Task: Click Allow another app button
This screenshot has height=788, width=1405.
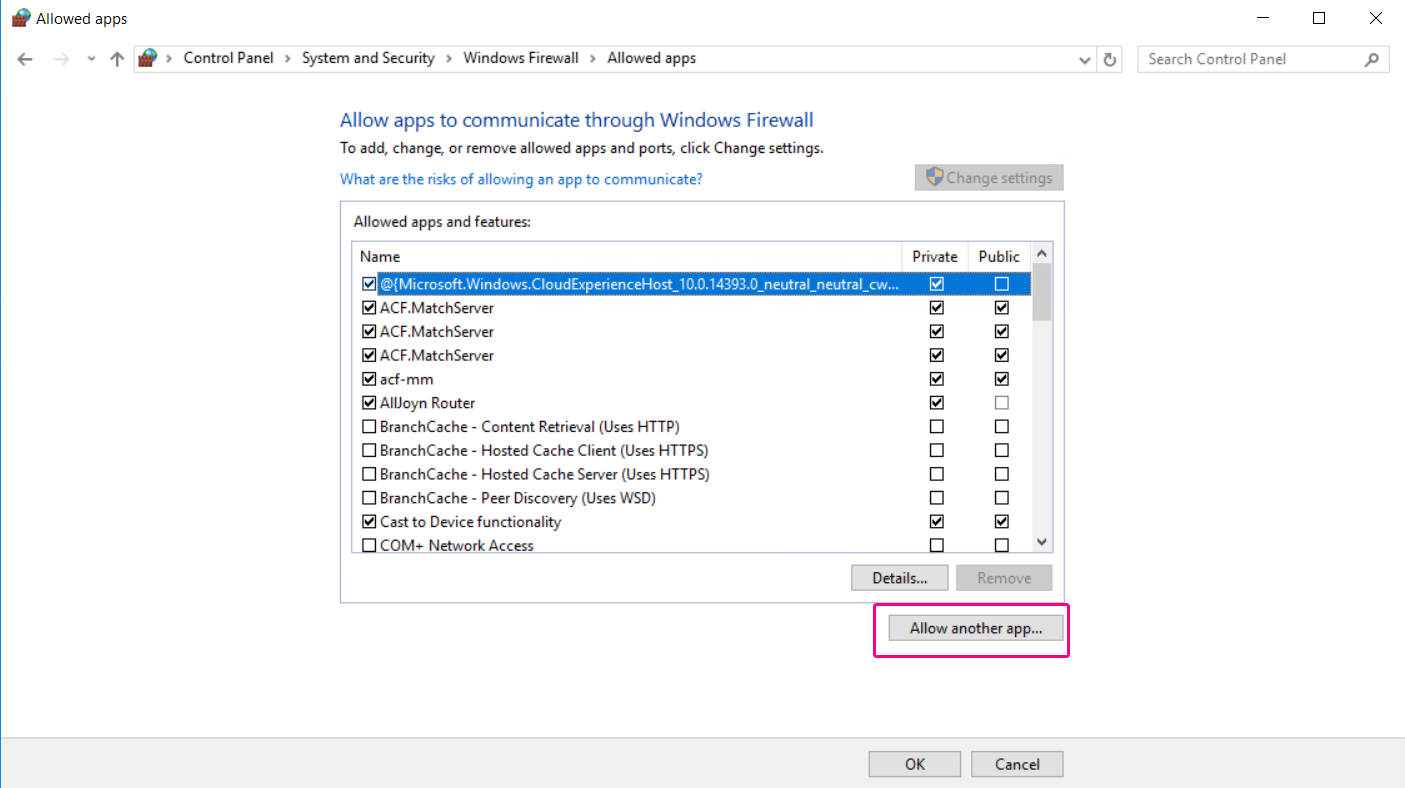Action: (975, 629)
